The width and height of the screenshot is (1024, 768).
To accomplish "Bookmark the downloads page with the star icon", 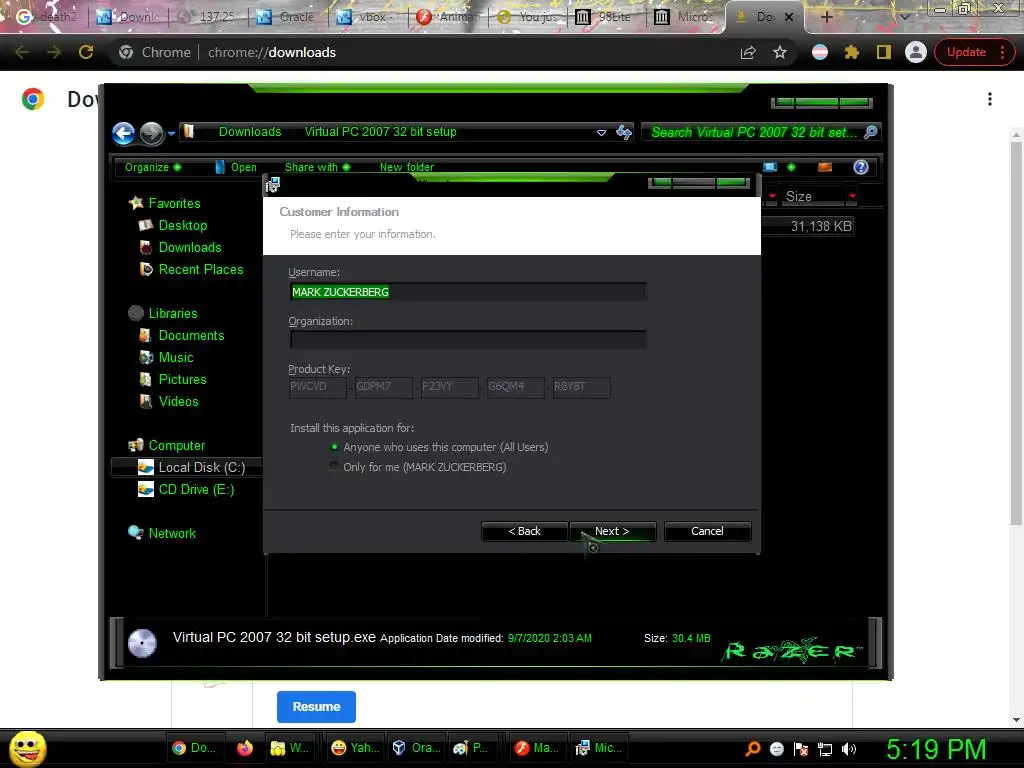I will (780, 52).
